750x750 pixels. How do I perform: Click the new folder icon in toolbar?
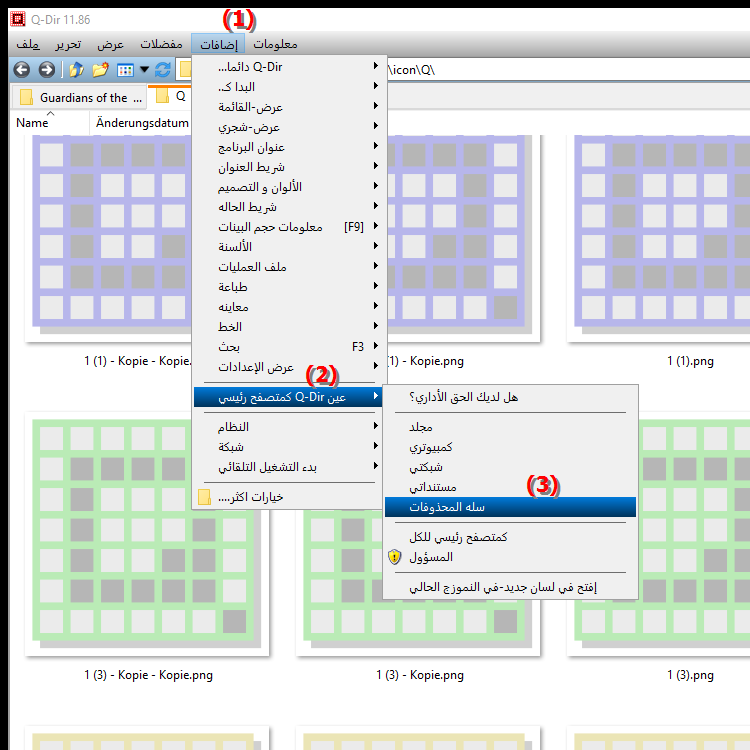(100, 70)
